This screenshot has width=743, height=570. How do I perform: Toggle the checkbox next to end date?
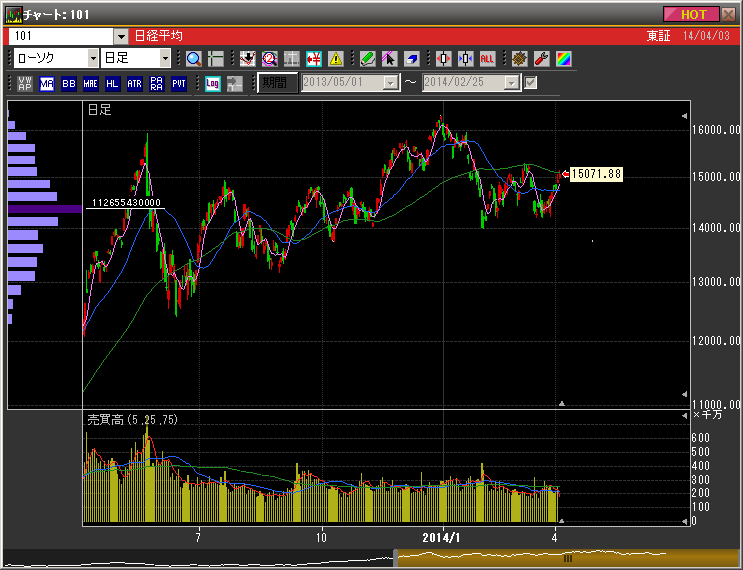[x=531, y=83]
